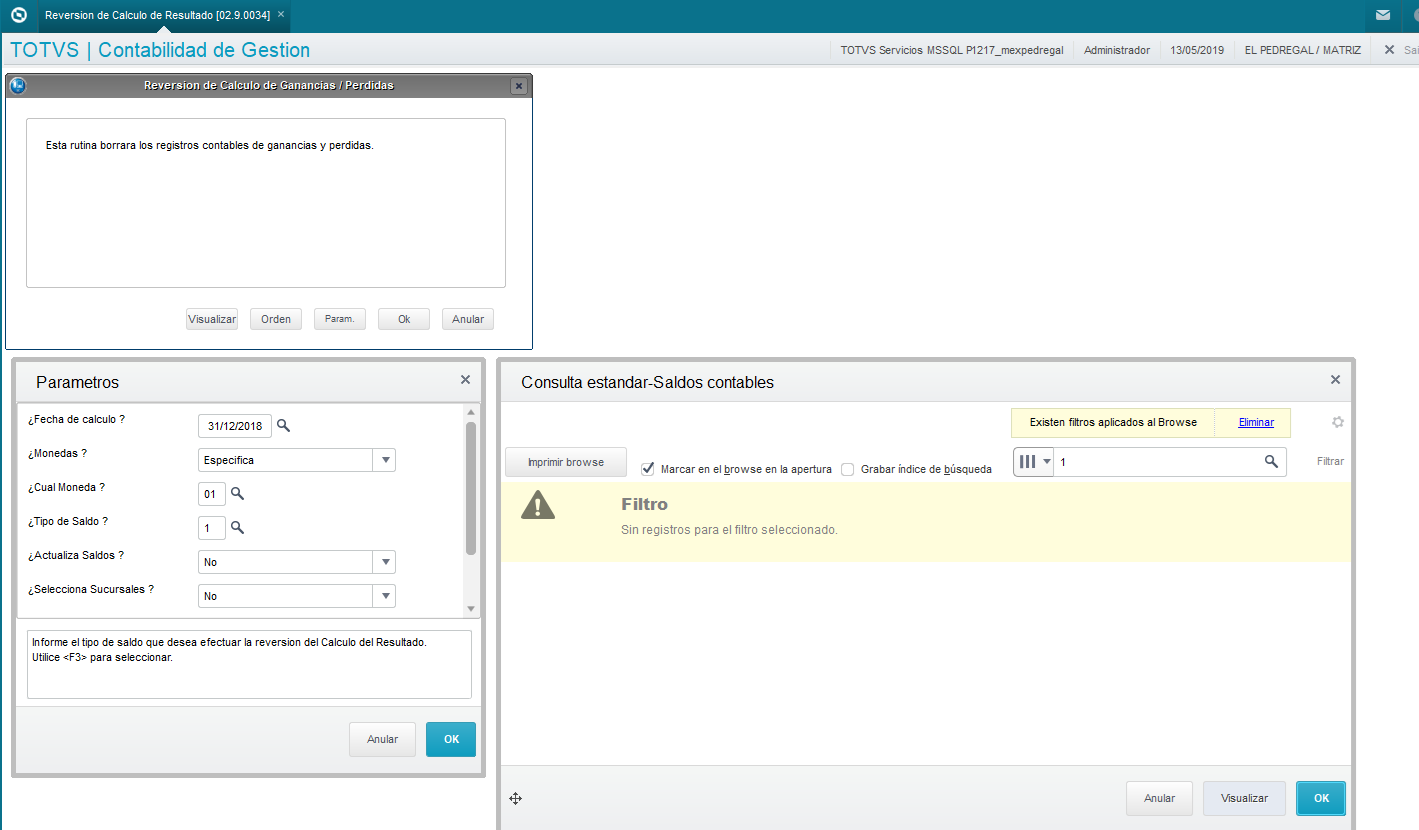Click Anular in the Consulta estandar window
This screenshot has height=830, width=1419.
(x=1159, y=798)
